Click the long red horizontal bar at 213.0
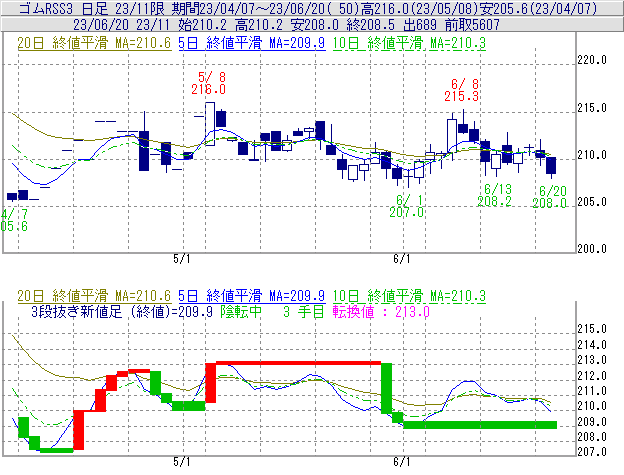 [x=298, y=363]
